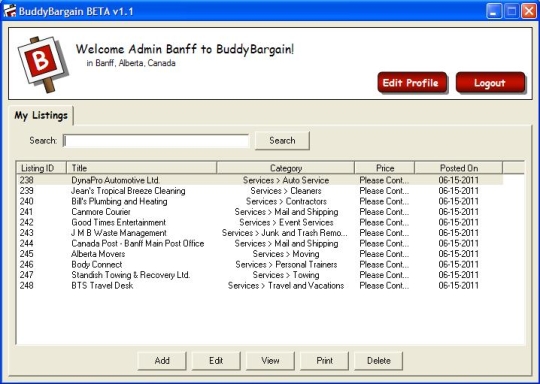Click the Posted On date of listing 246
The width and height of the screenshot is (540, 384).
[x=458, y=264]
